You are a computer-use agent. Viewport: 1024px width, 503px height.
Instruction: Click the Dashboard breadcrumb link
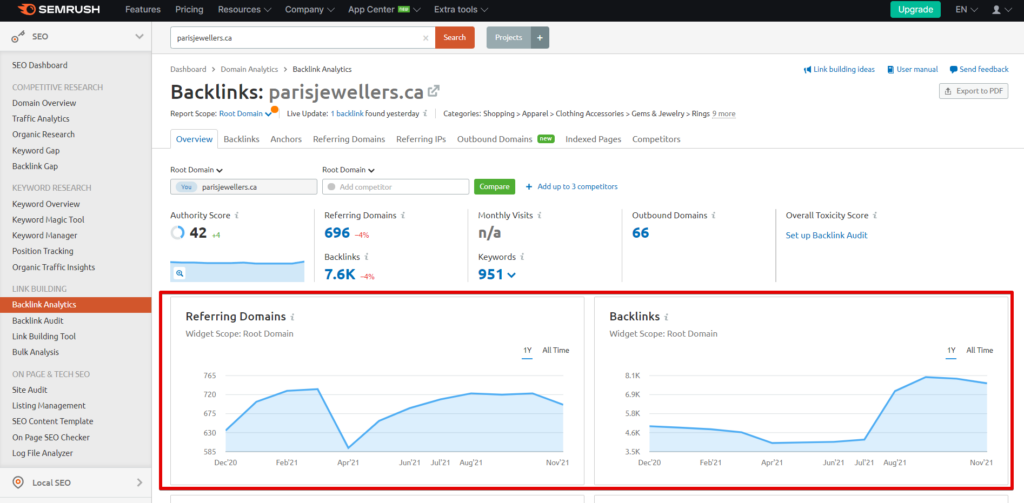pyautogui.click(x=188, y=69)
